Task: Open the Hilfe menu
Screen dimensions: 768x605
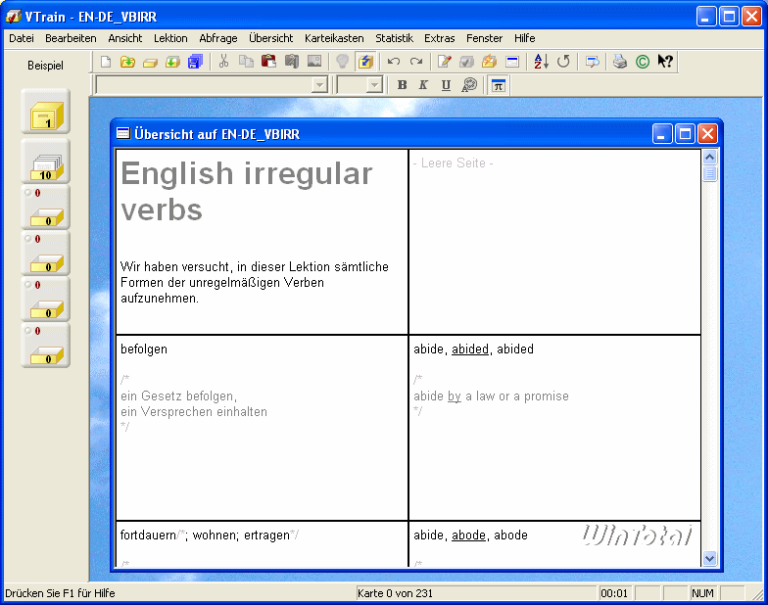Action: (525, 38)
